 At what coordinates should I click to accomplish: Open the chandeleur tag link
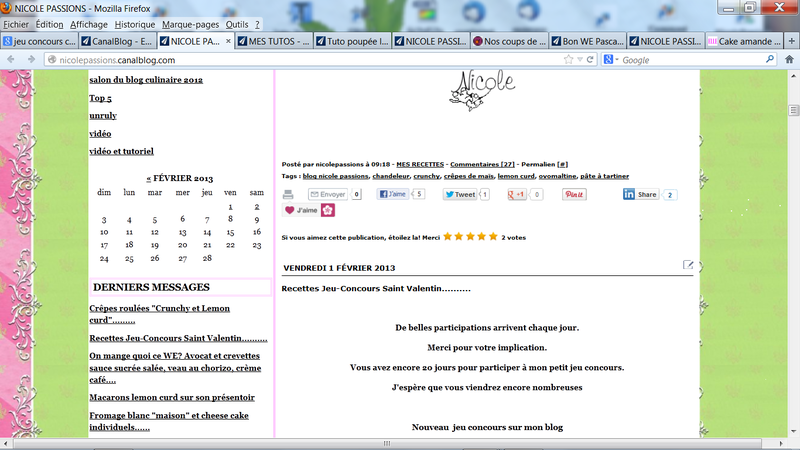(x=391, y=176)
